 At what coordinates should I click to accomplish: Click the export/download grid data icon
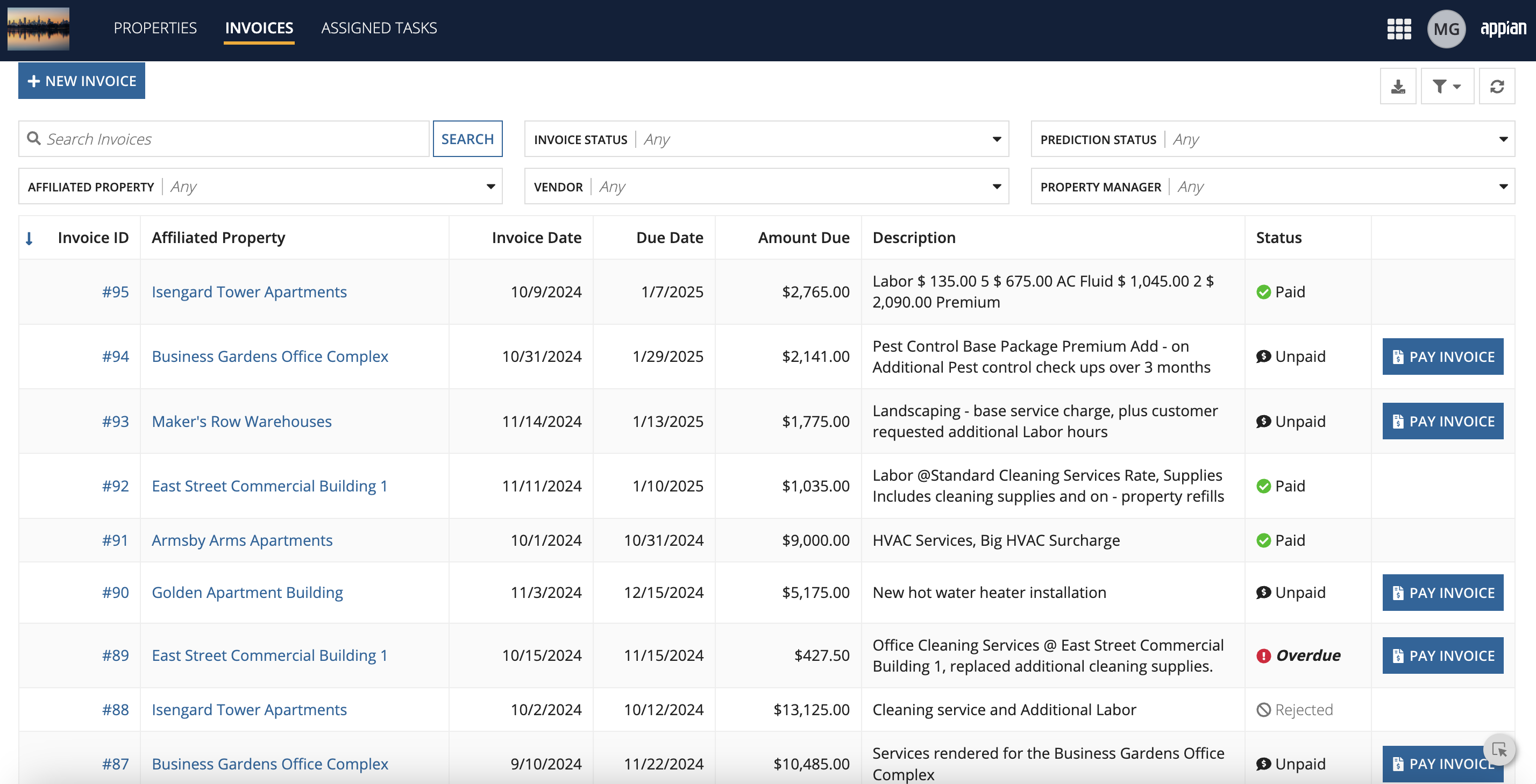click(x=1398, y=87)
